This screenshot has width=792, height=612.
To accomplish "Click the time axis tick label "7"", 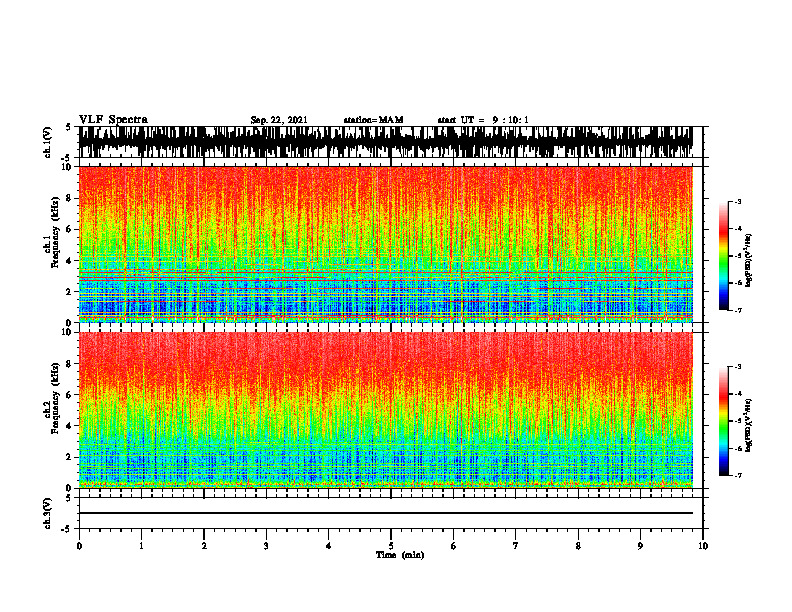I will coord(516,546).
